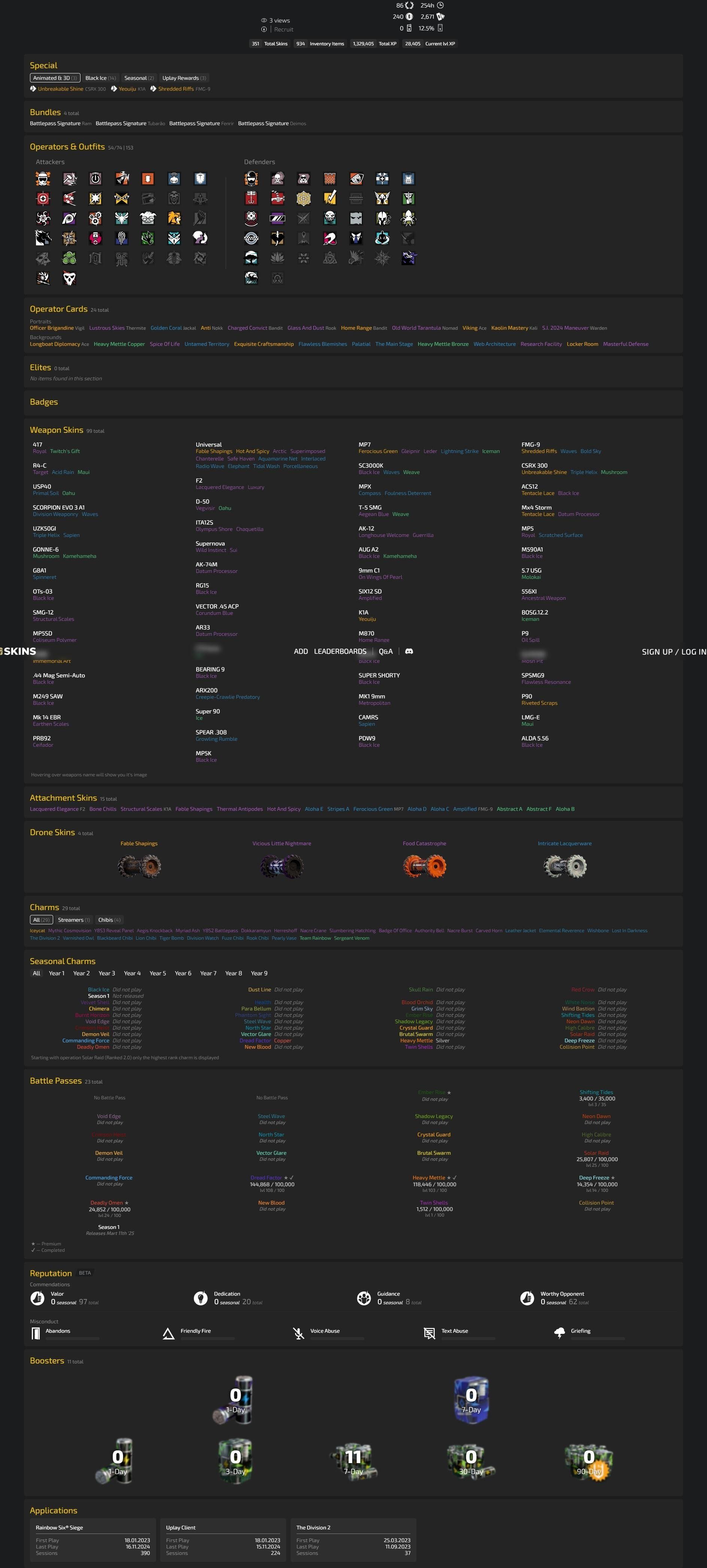Image resolution: width=707 pixels, height=1568 pixels.
Task: Open the Discord icon in navigation bar
Action: coord(409,651)
